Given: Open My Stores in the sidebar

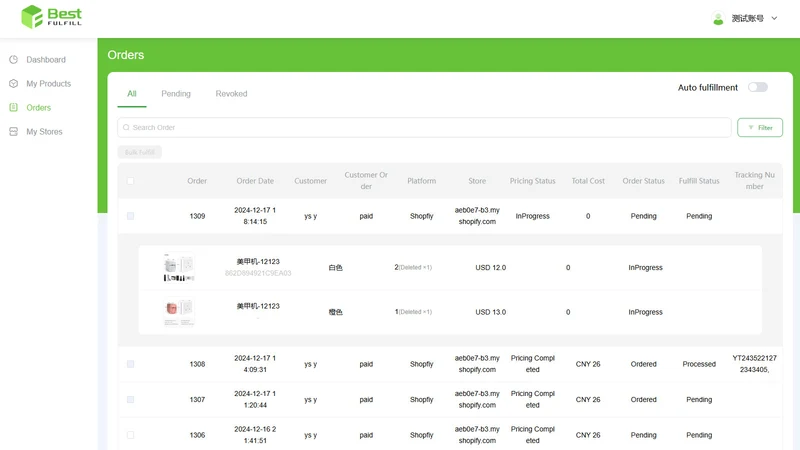Looking at the screenshot, I should click(x=44, y=132).
